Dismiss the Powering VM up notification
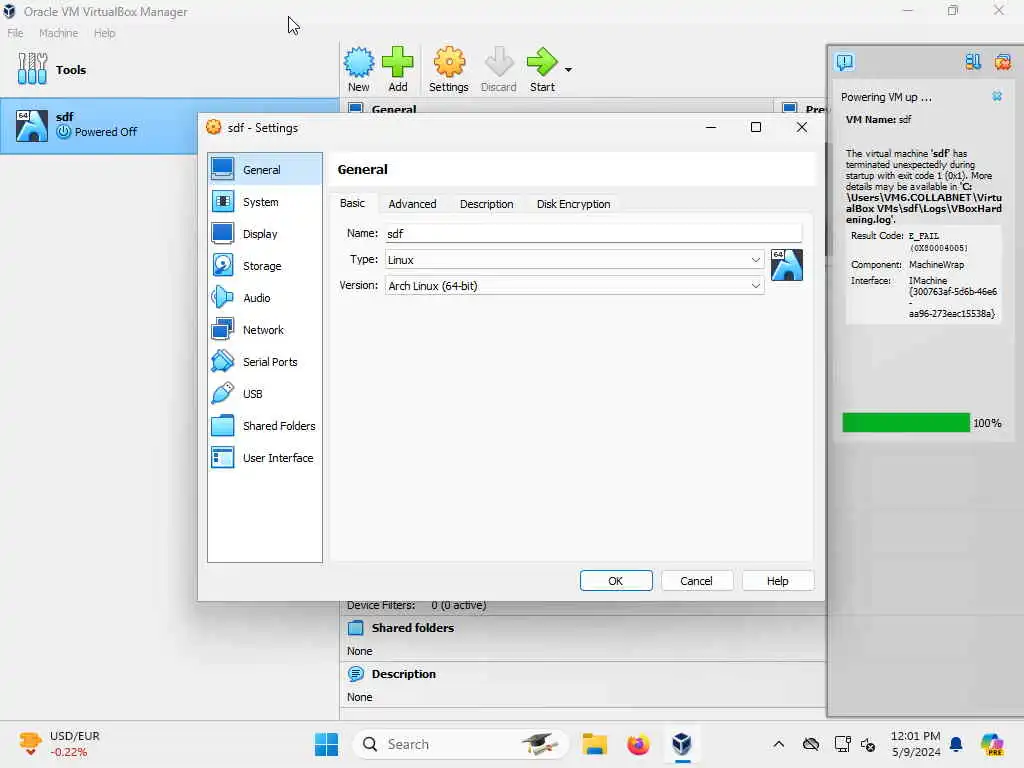Screen dimensions: 1024x768 pyautogui.click(x=997, y=96)
